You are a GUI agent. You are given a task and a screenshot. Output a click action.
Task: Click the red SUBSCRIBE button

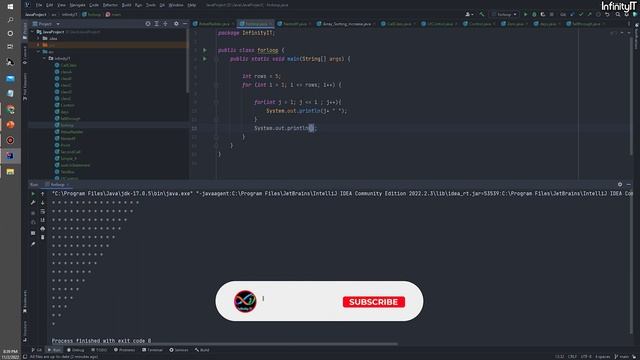[x=374, y=302]
